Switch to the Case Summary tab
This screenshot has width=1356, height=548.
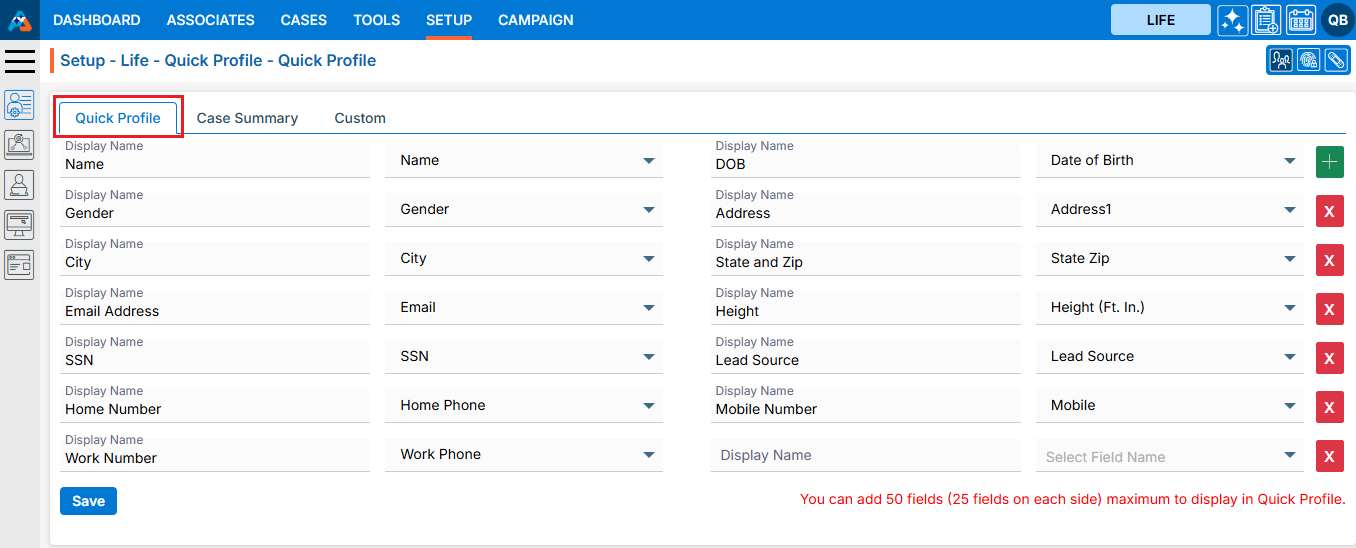[x=247, y=118]
